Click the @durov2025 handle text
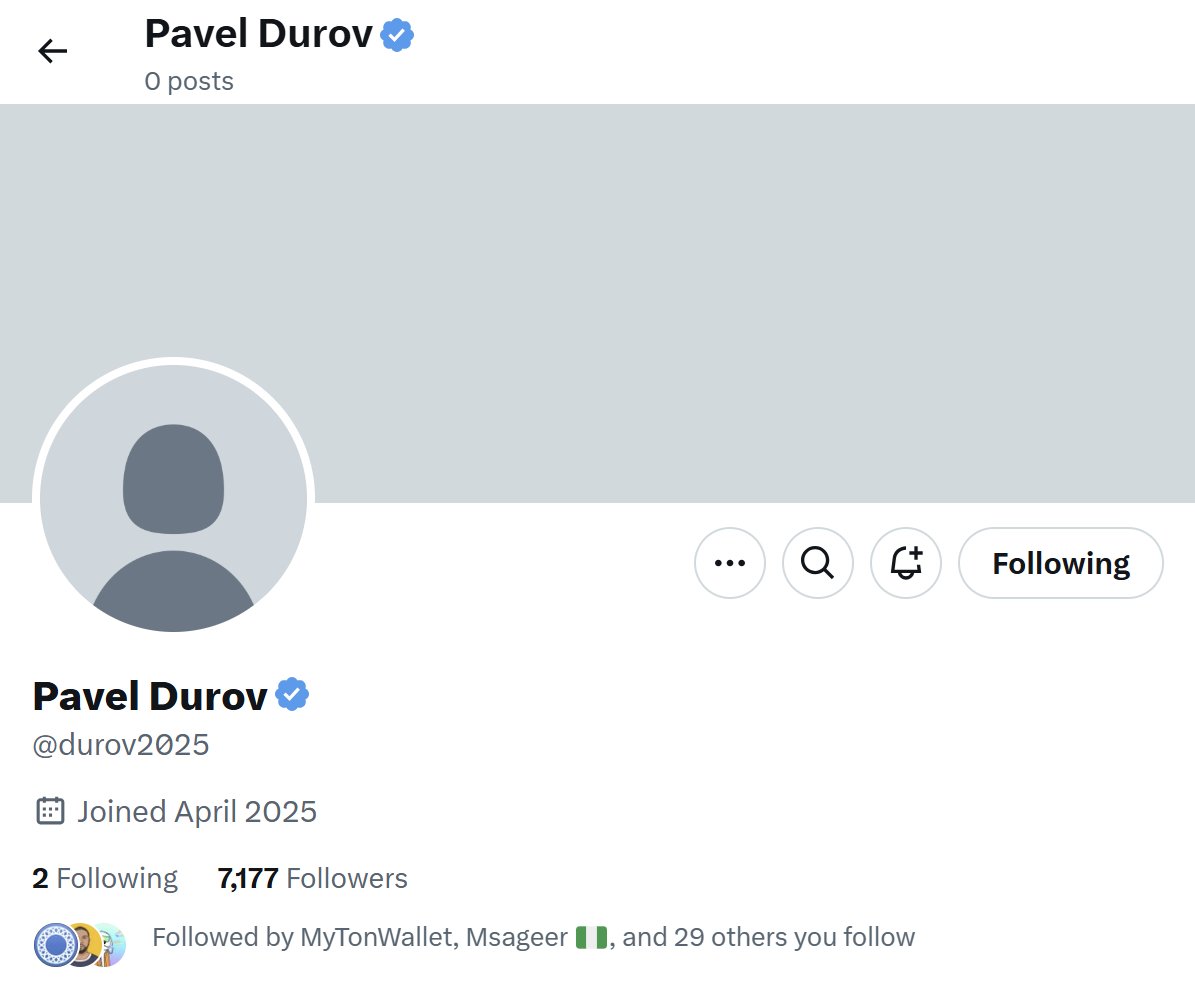Viewport: 1195px width, 993px height. click(x=120, y=745)
